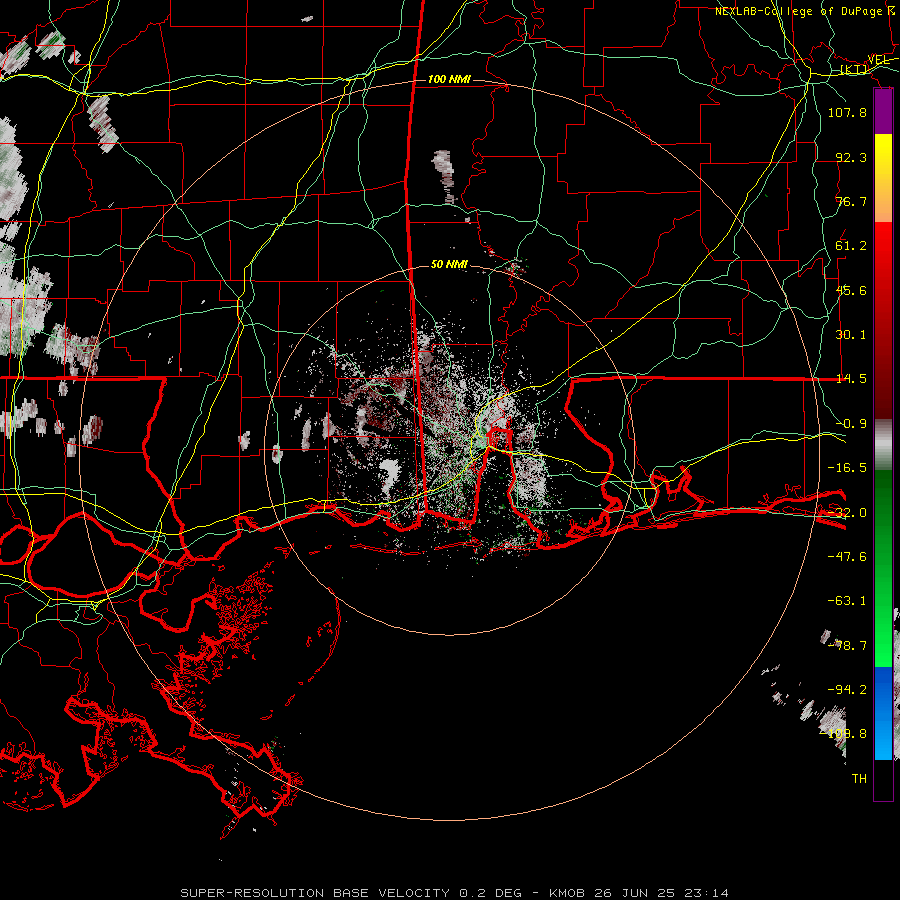Select the -47.6 scale value

(847, 557)
